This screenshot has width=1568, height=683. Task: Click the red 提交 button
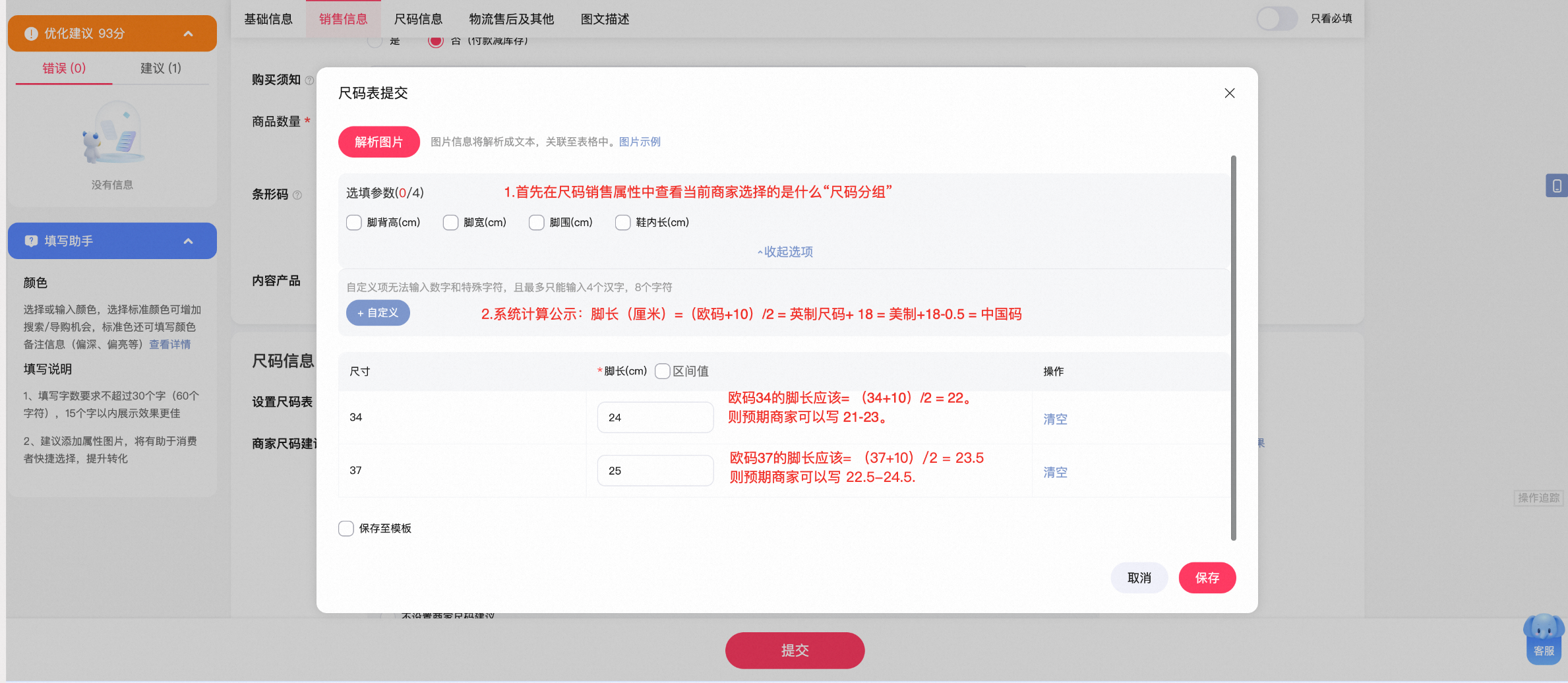(795, 651)
